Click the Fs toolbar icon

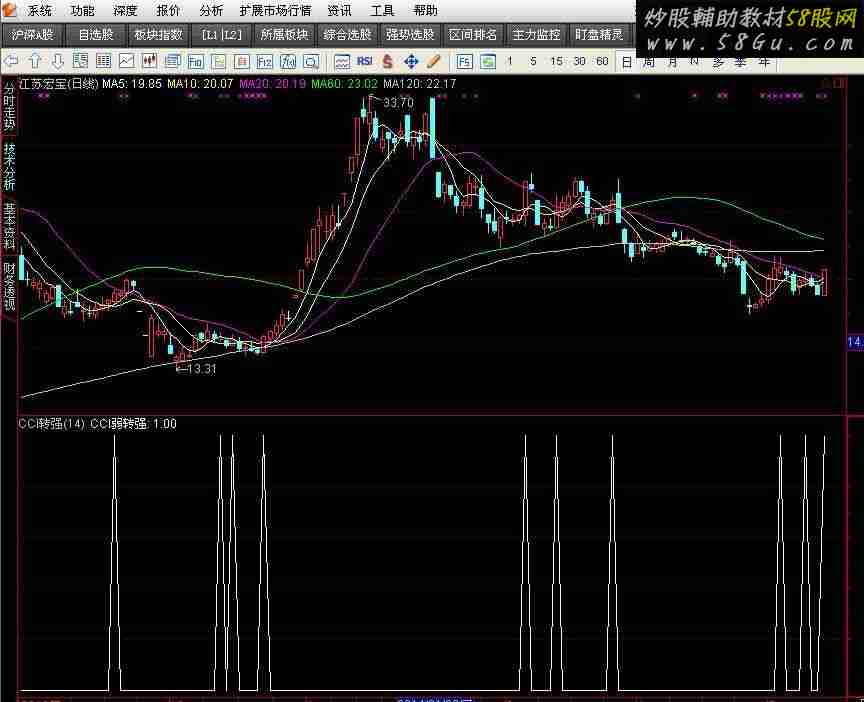pos(465,62)
